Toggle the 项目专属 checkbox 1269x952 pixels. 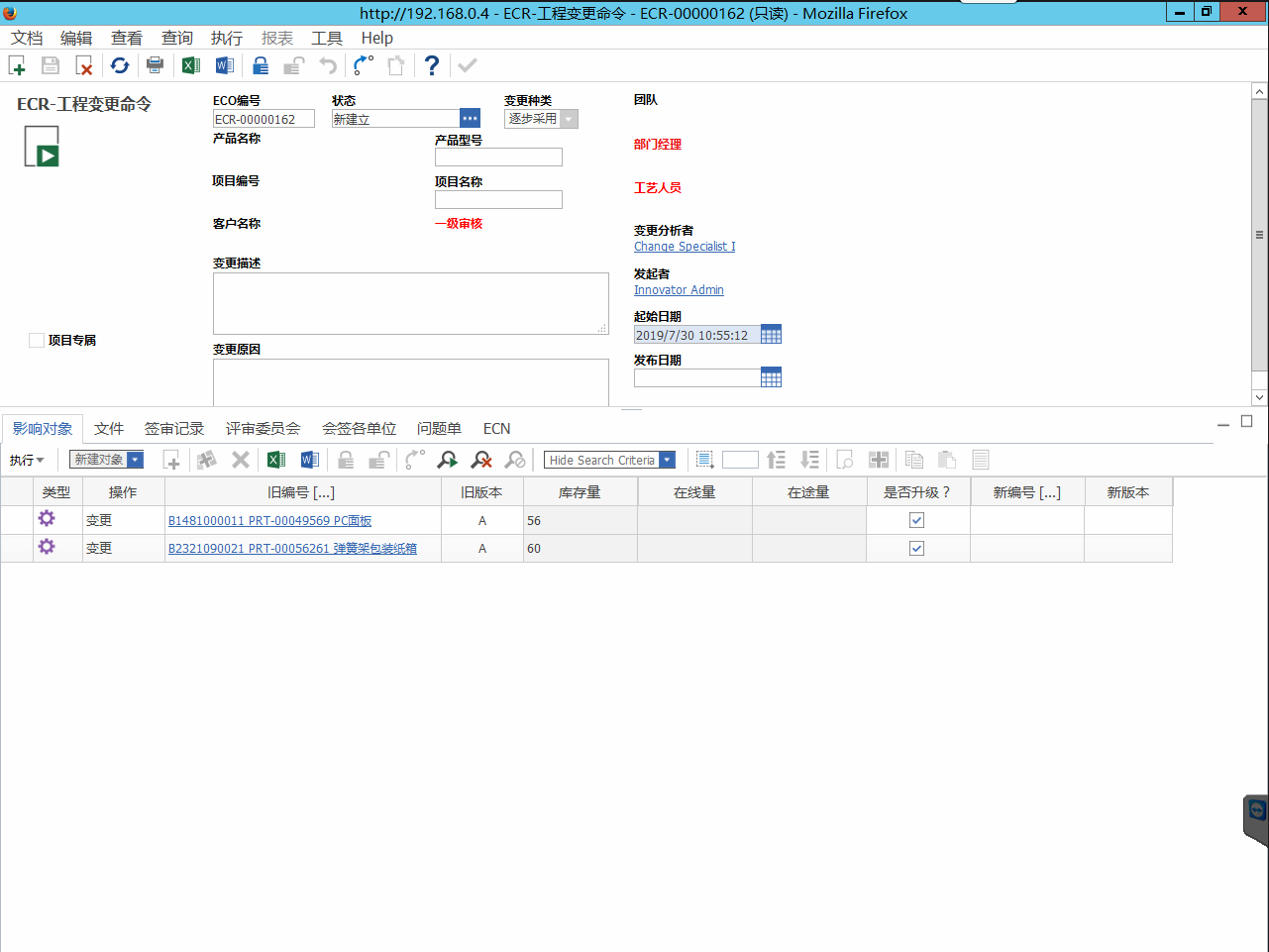37,341
